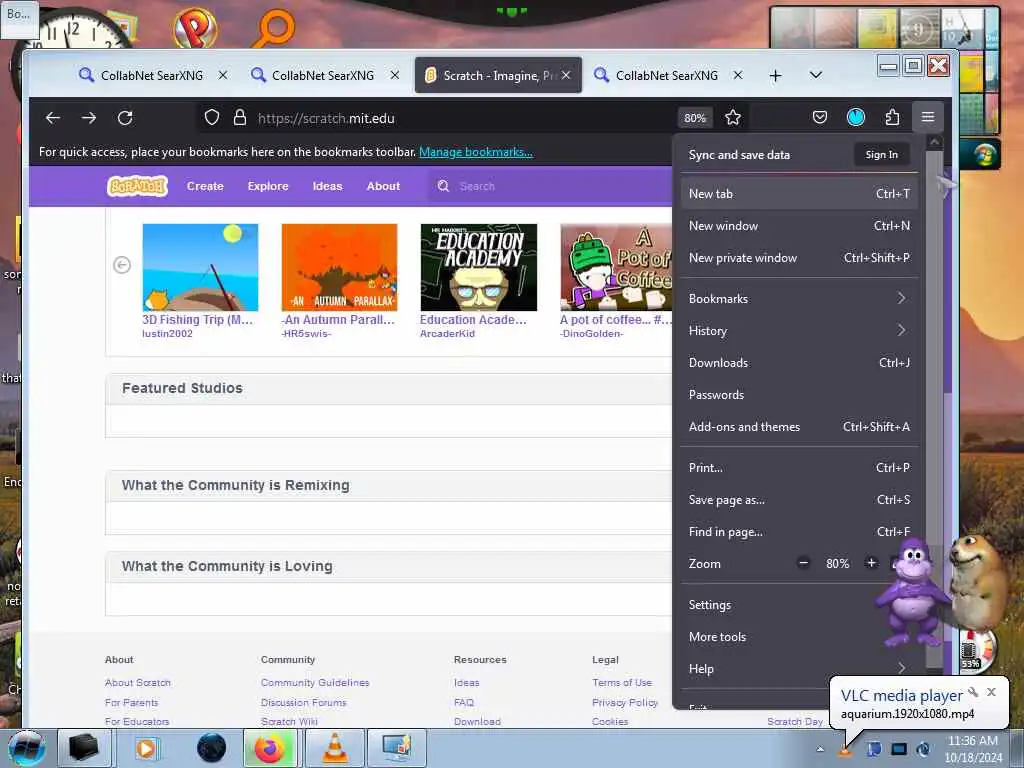Select New tab in menu
This screenshot has height=768, width=1024.
[799, 194]
